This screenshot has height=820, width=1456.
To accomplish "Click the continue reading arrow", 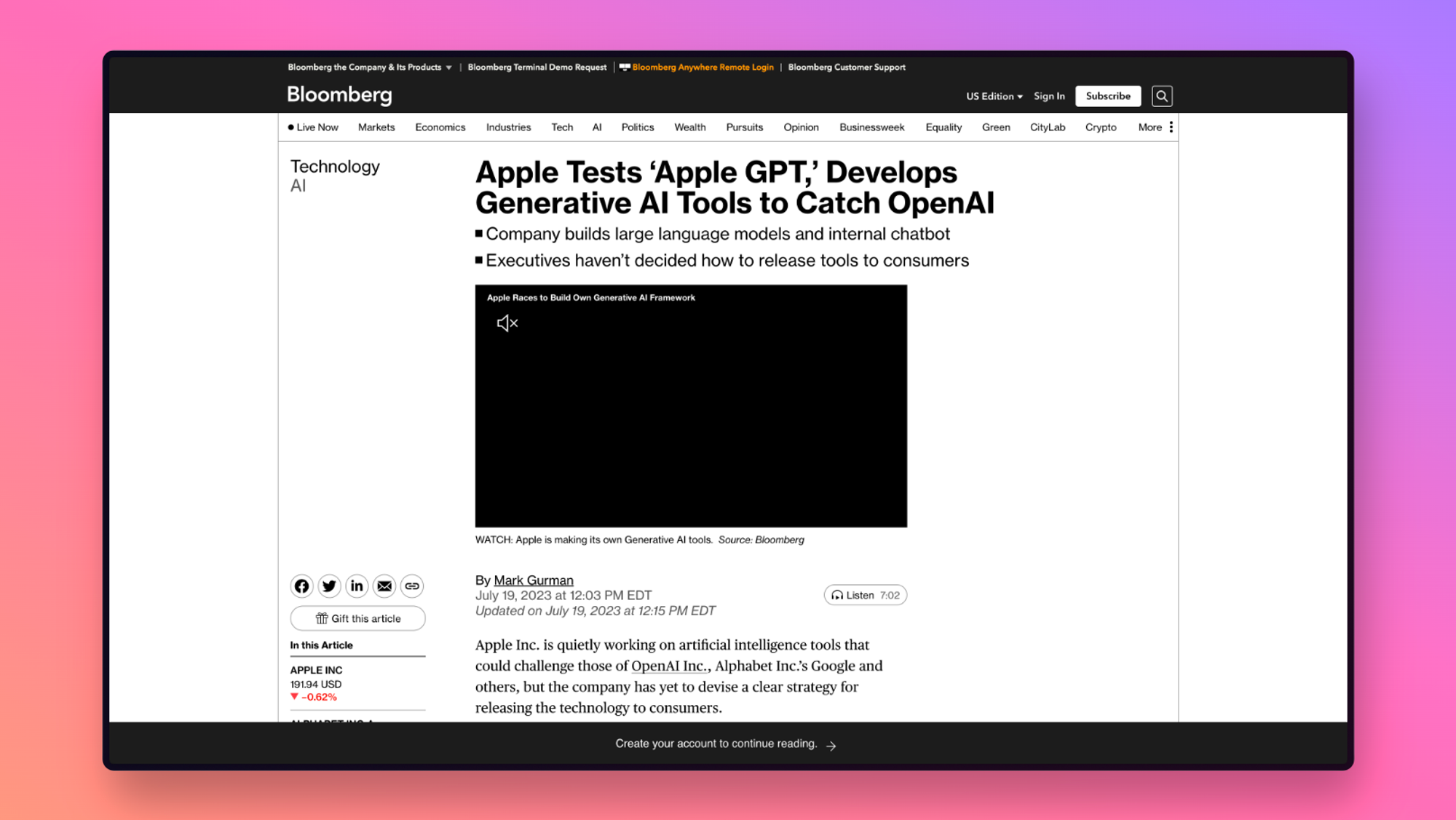I will pyautogui.click(x=831, y=745).
